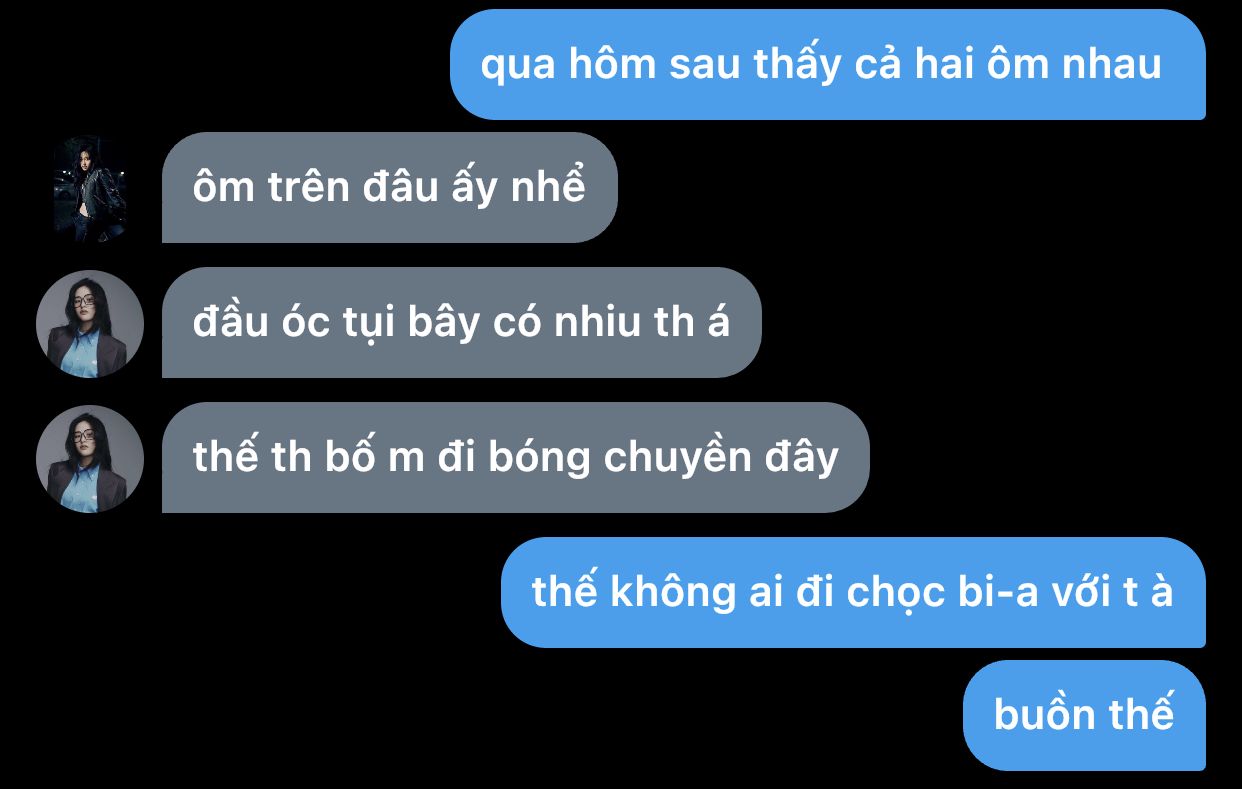Open the square avatar beside "ôm trên đâu ấy nhể"
Screen dimensions: 1242x789
(90, 190)
